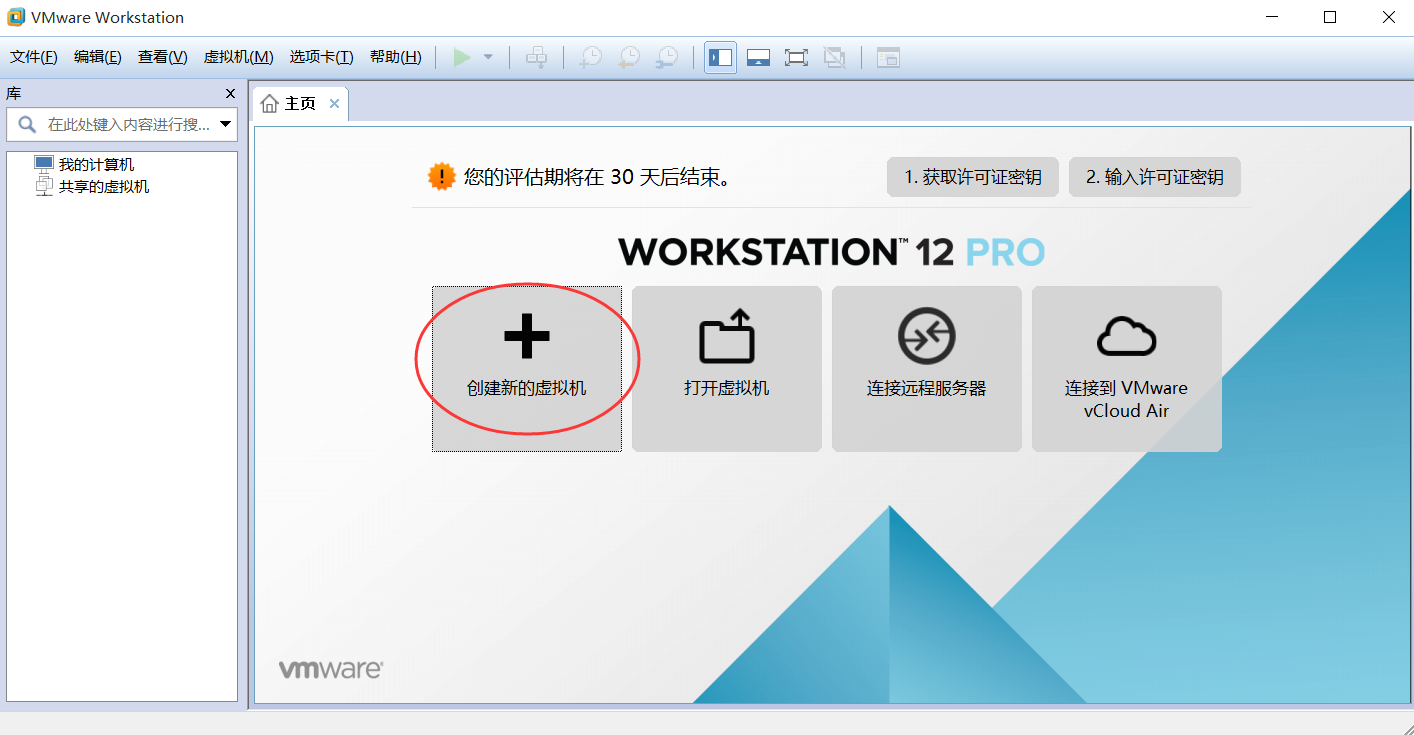Click evaluation text 您的评估期将在 30 天后结束。

599,178
